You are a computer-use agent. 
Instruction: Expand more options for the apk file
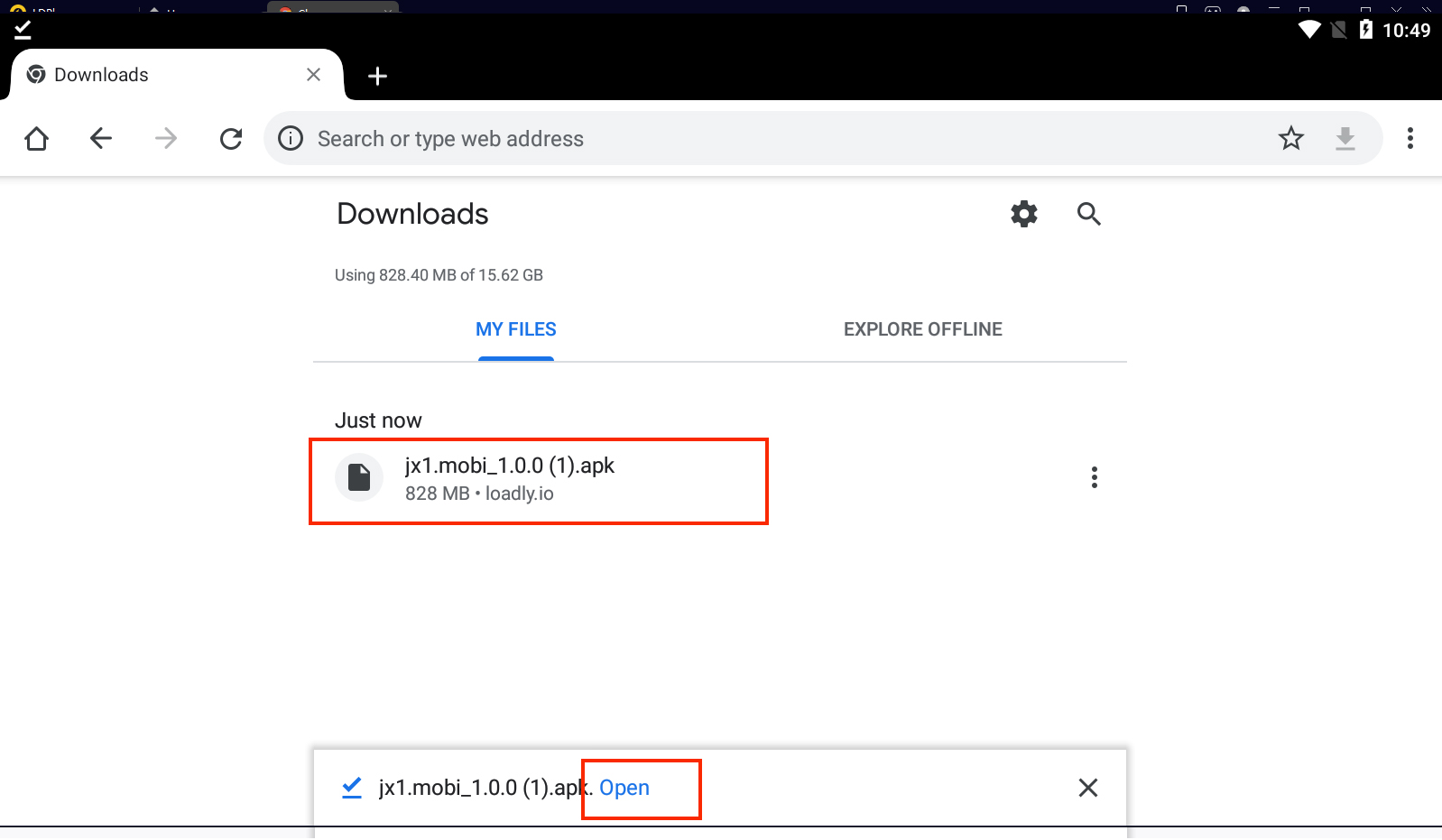click(x=1094, y=478)
